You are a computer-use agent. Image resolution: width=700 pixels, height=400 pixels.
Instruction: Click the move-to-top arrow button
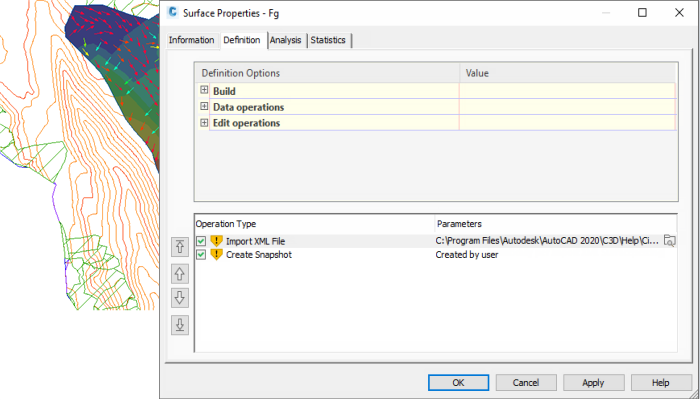click(180, 246)
